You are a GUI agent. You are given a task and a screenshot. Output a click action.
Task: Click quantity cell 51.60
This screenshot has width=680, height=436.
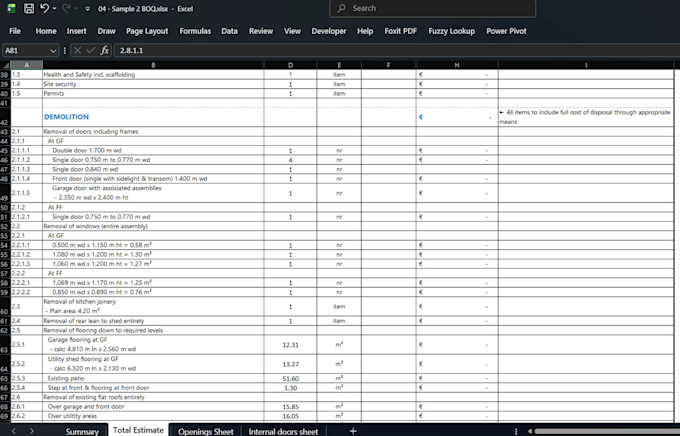[x=291, y=378]
